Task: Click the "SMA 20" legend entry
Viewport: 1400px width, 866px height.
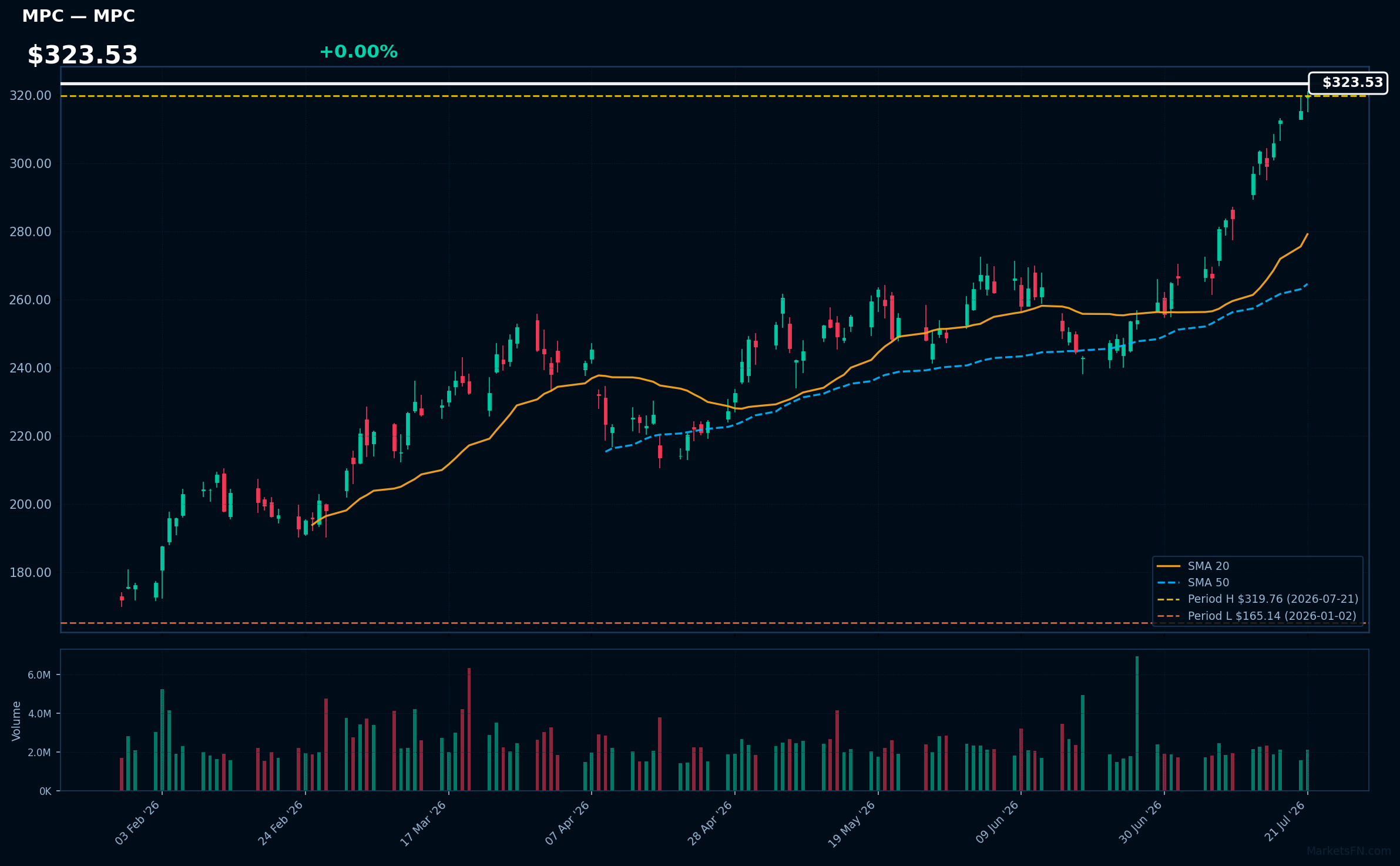Action: coord(1208,566)
